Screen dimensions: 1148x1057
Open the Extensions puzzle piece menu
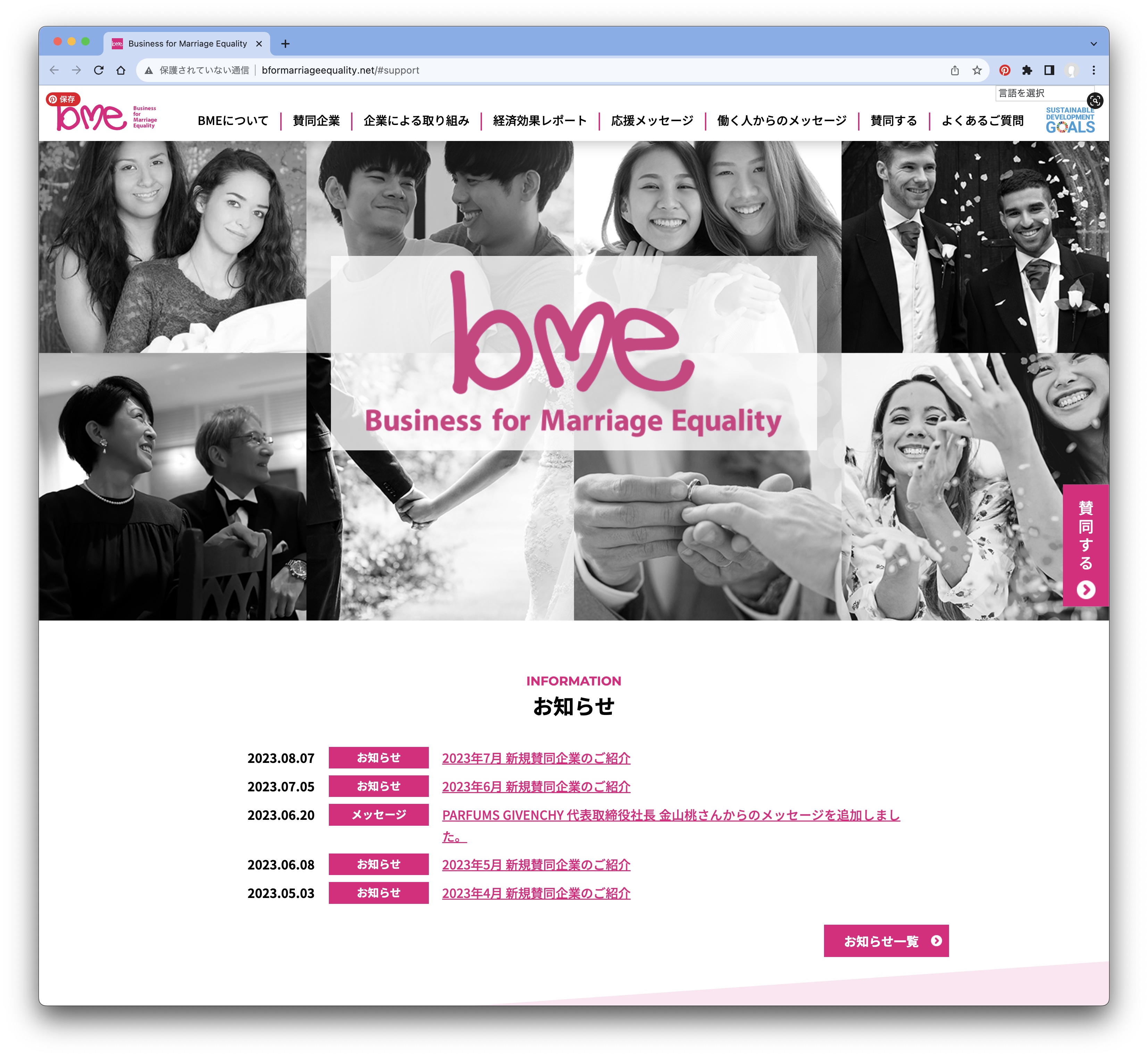[x=1027, y=70]
